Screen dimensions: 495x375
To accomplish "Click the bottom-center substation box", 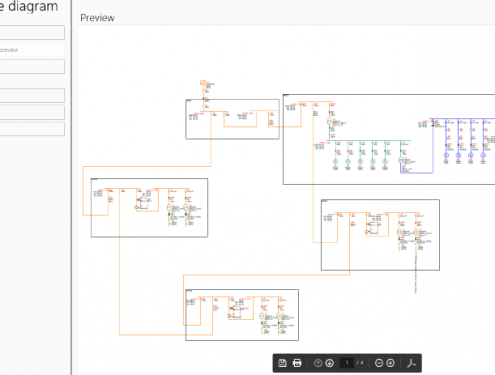I will point(242,315).
